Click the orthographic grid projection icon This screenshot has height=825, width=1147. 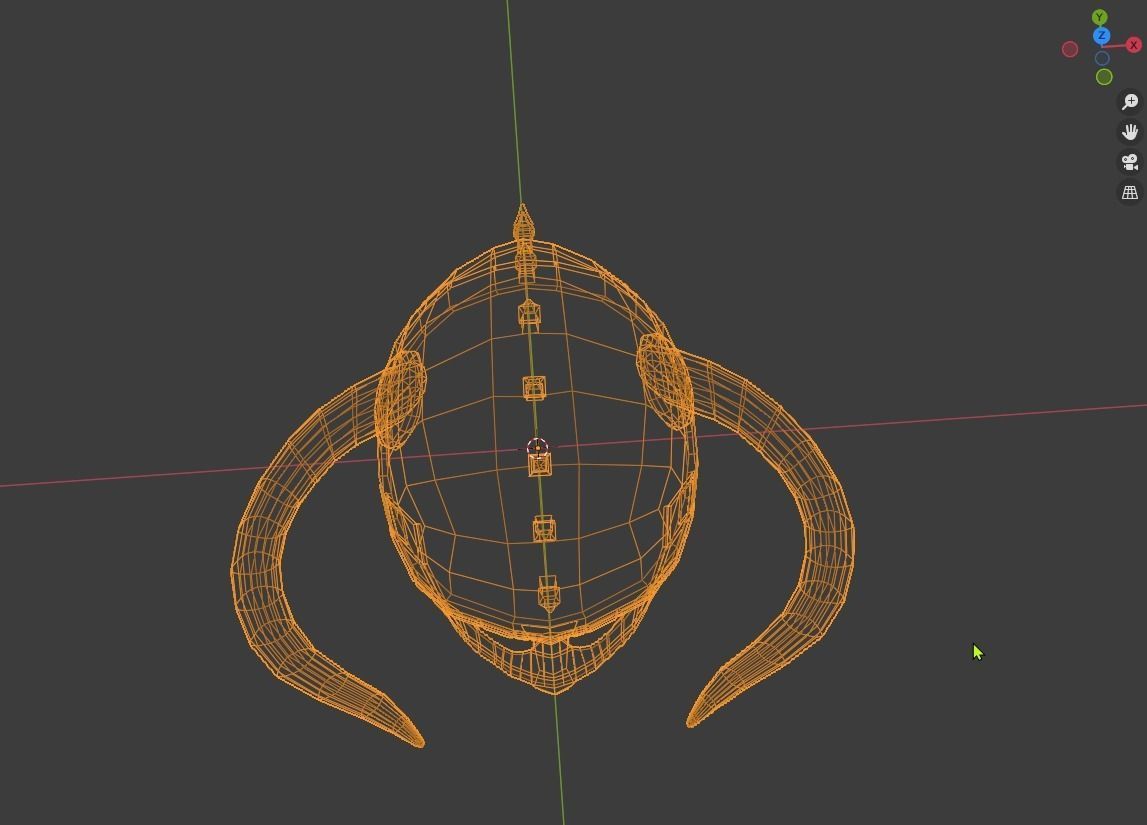pos(1129,191)
